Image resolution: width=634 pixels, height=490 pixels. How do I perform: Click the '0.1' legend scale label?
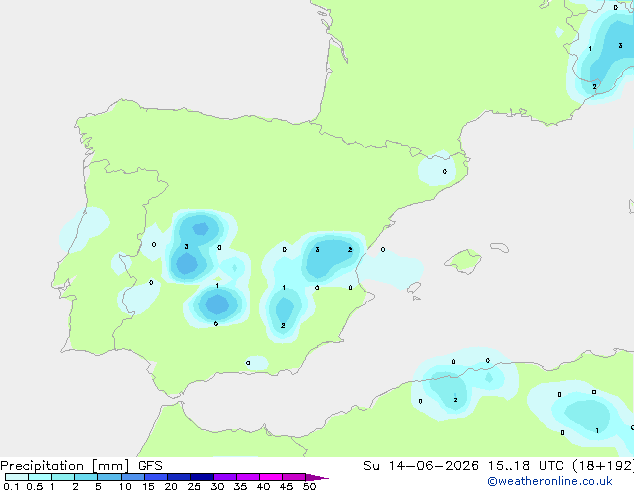(x=11, y=486)
